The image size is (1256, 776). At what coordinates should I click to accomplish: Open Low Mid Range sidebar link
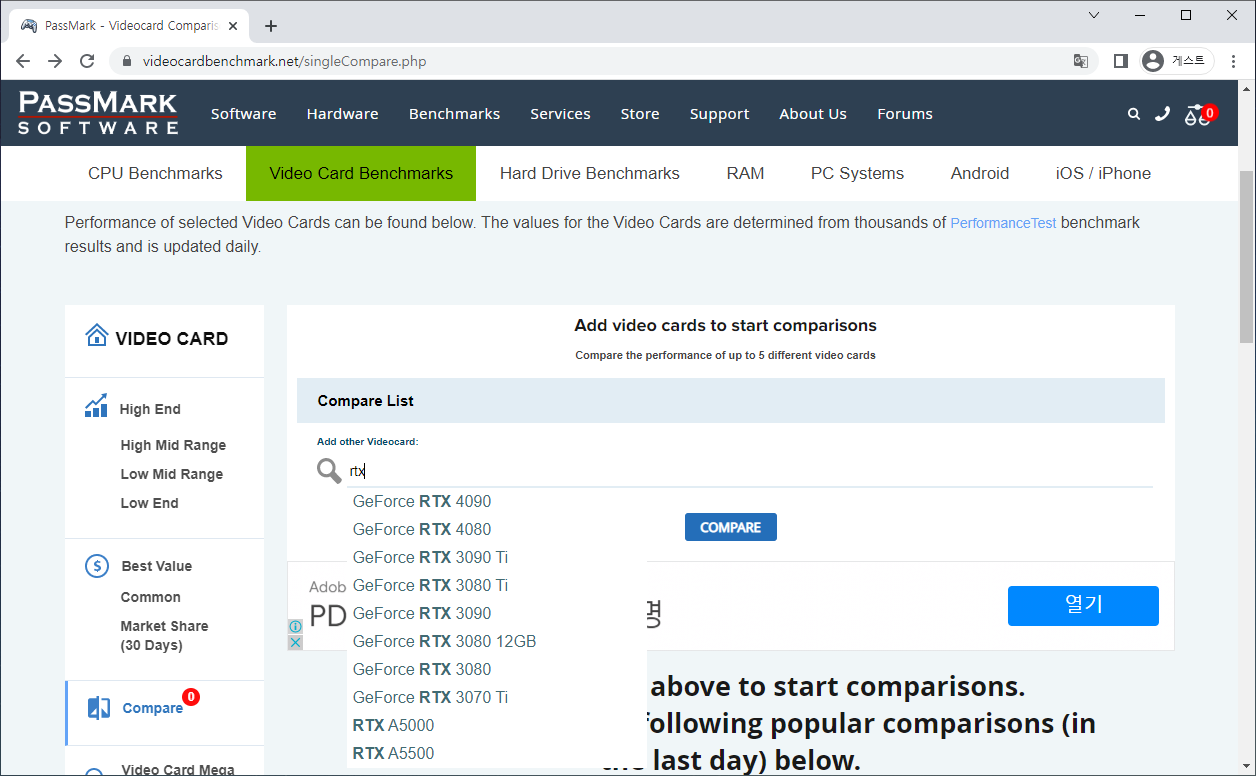click(172, 474)
